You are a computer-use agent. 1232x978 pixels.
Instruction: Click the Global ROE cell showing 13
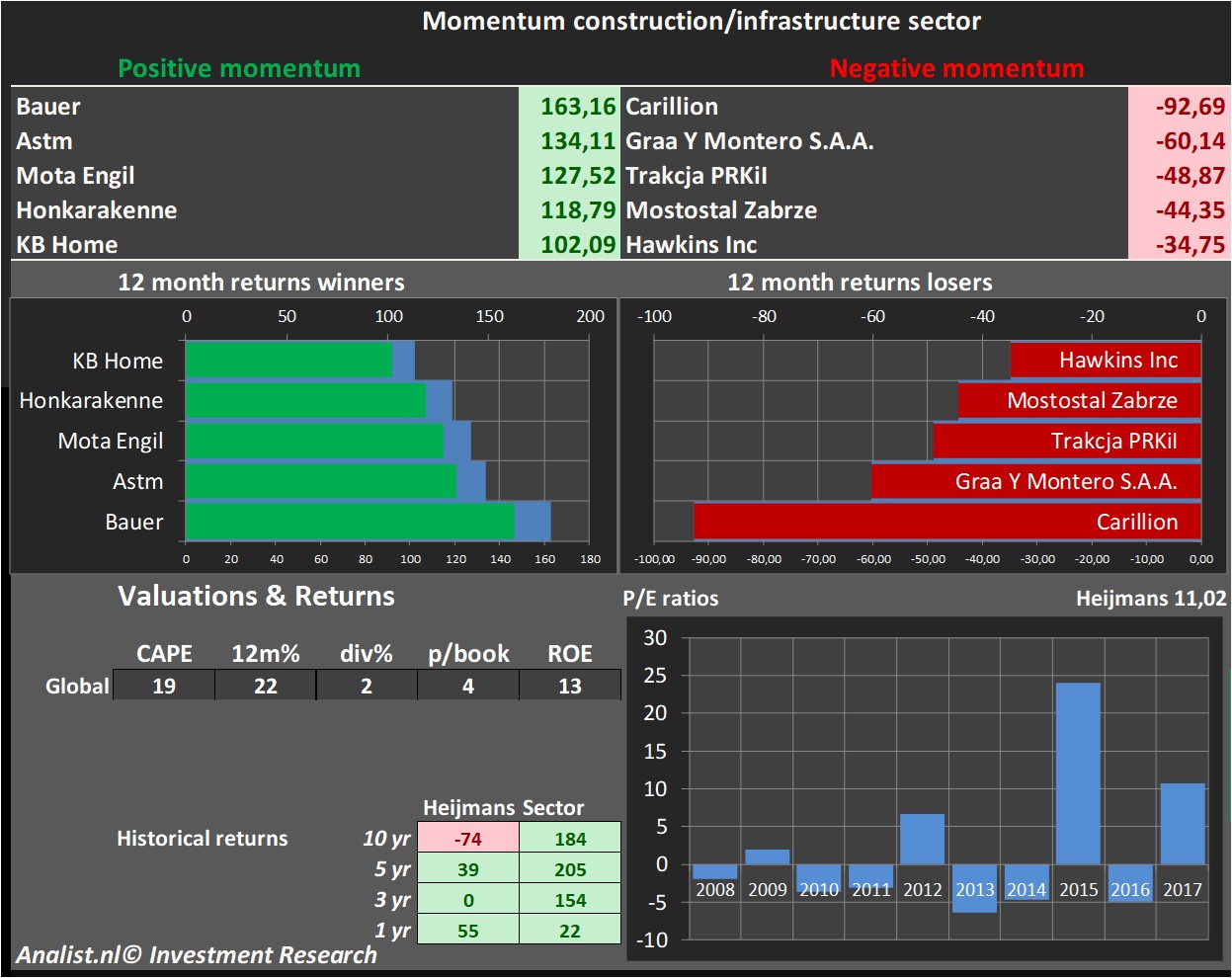click(570, 686)
